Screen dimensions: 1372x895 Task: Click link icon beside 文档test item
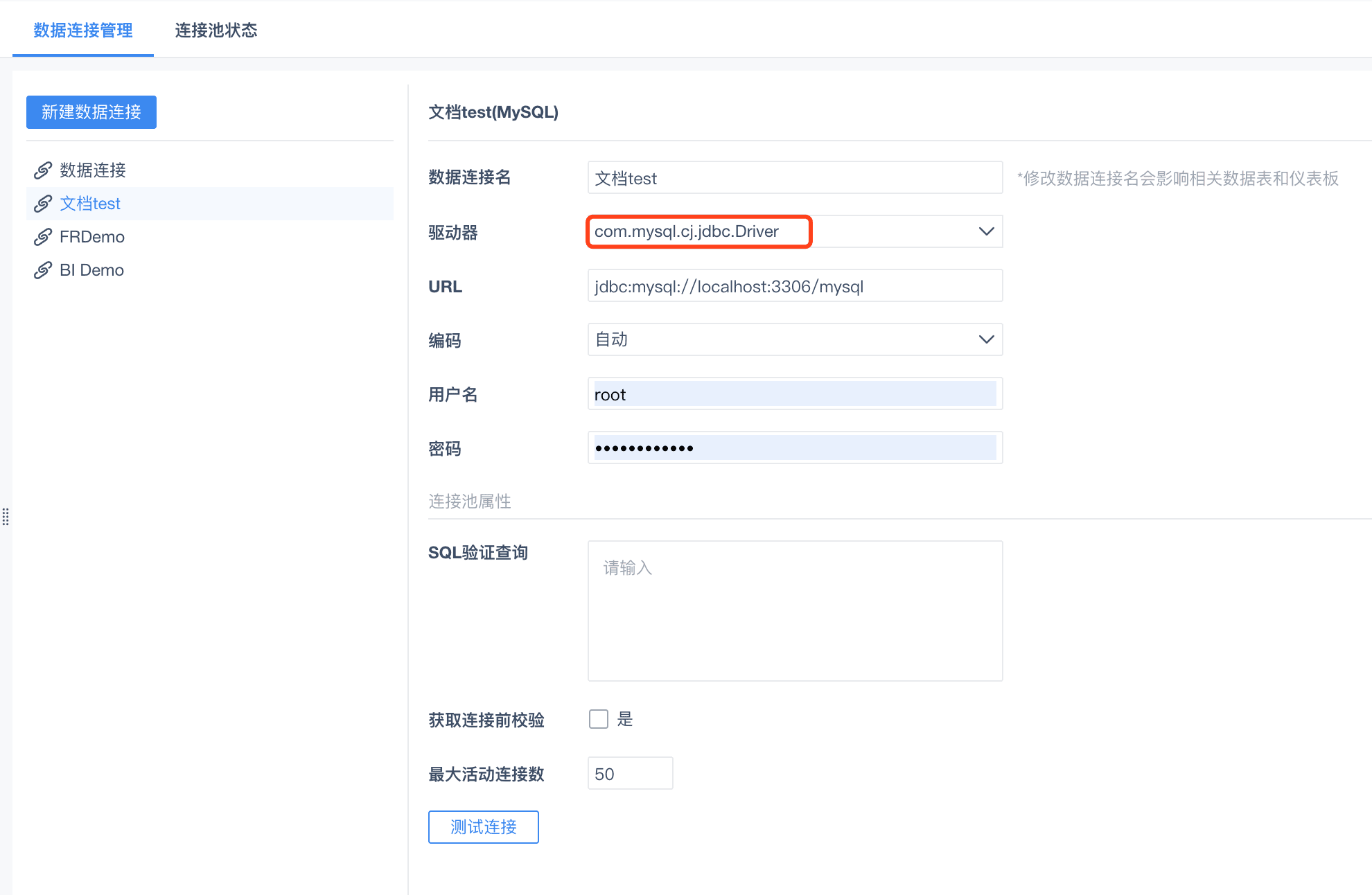click(43, 204)
